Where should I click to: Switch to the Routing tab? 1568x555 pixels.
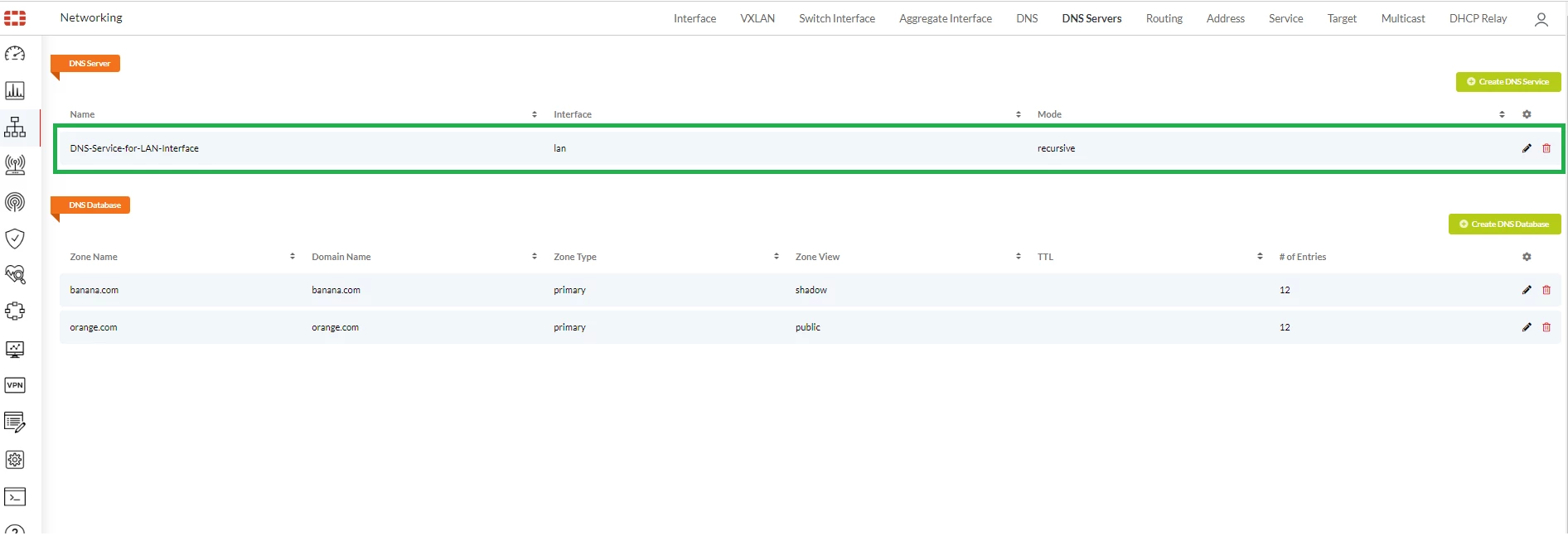click(x=1164, y=18)
